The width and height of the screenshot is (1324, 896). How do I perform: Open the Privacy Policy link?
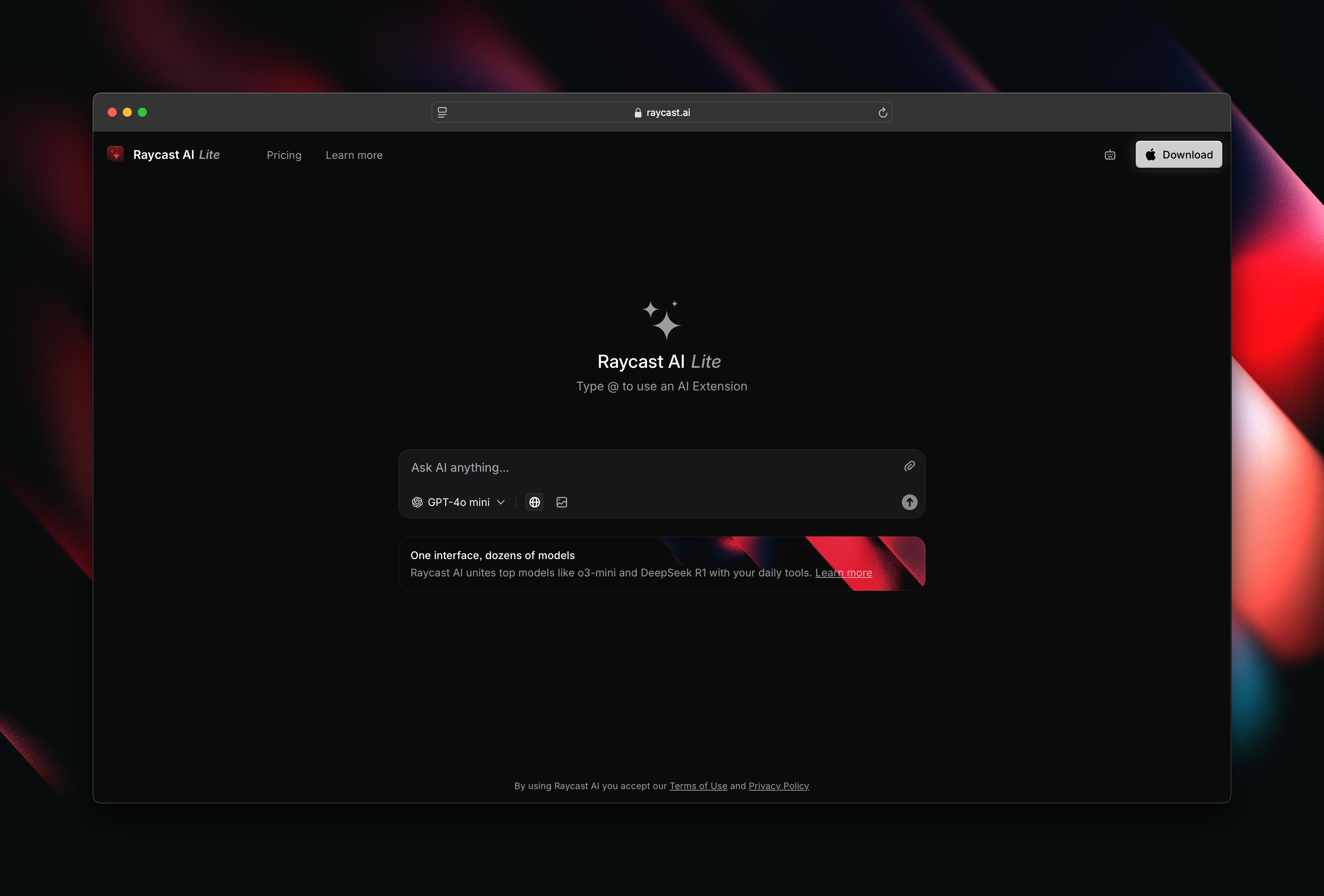(778, 785)
